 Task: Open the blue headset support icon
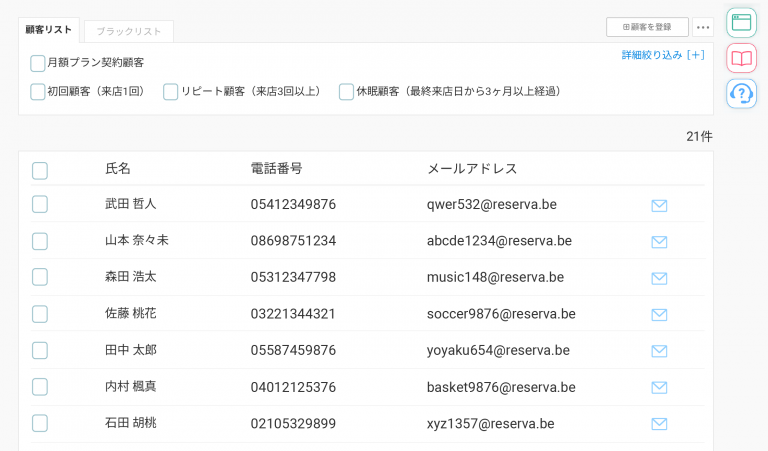tap(741, 94)
